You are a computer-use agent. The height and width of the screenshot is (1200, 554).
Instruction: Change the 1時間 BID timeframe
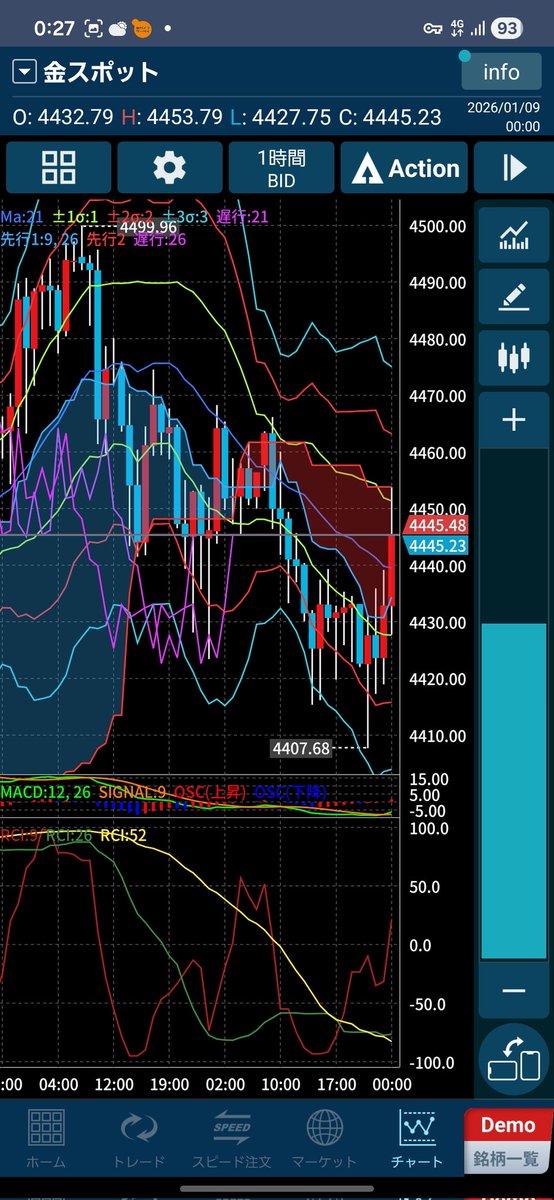tap(281, 168)
